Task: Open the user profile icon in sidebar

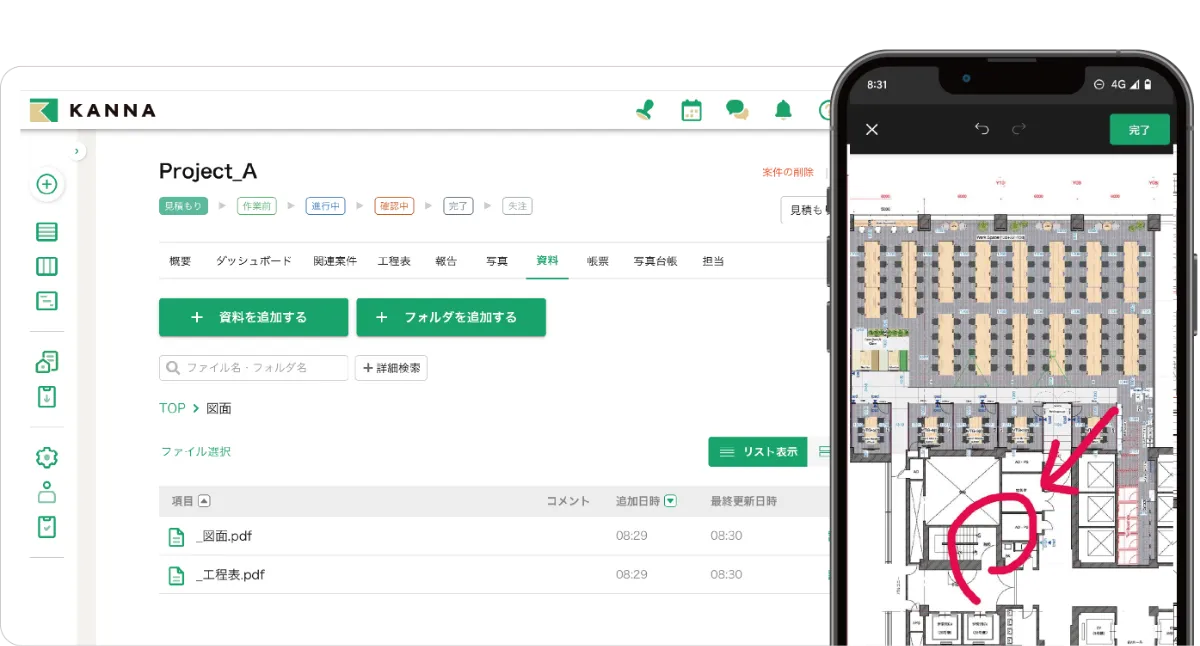Action: click(x=46, y=492)
